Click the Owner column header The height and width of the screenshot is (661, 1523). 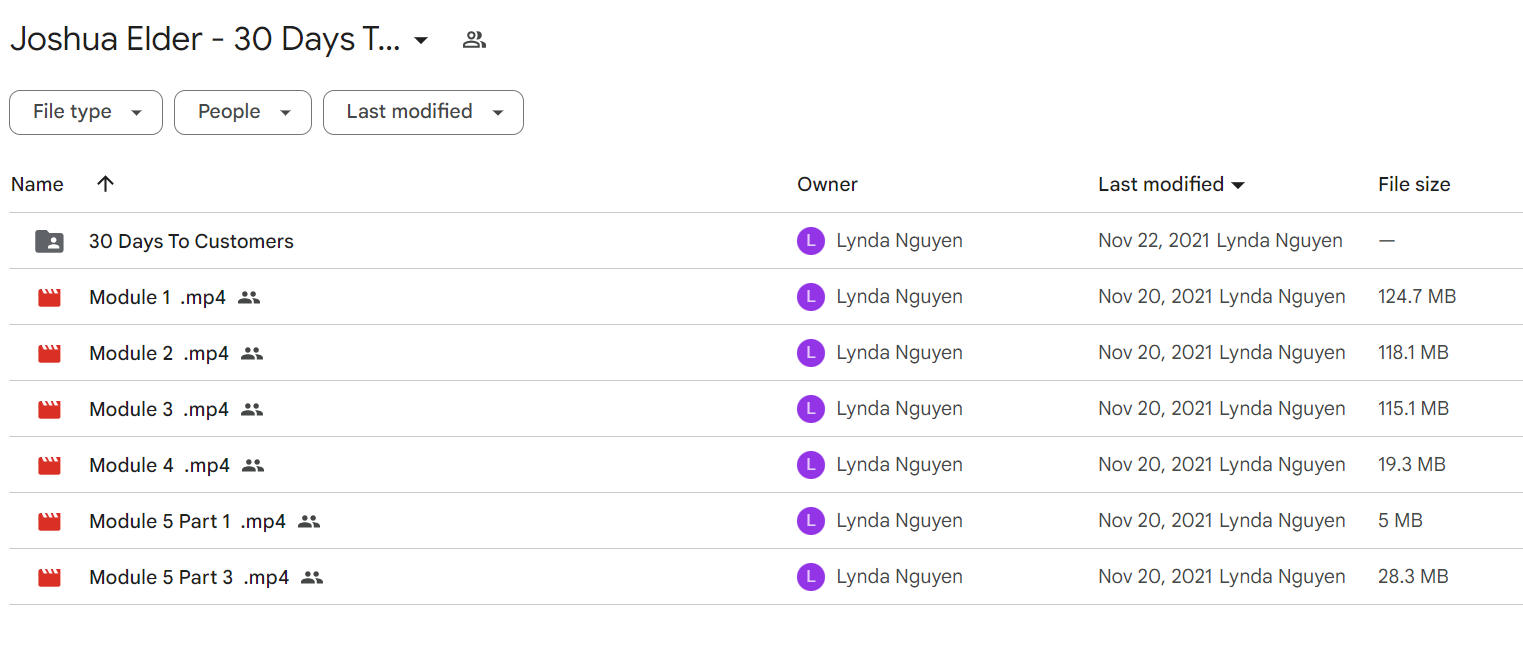click(827, 184)
